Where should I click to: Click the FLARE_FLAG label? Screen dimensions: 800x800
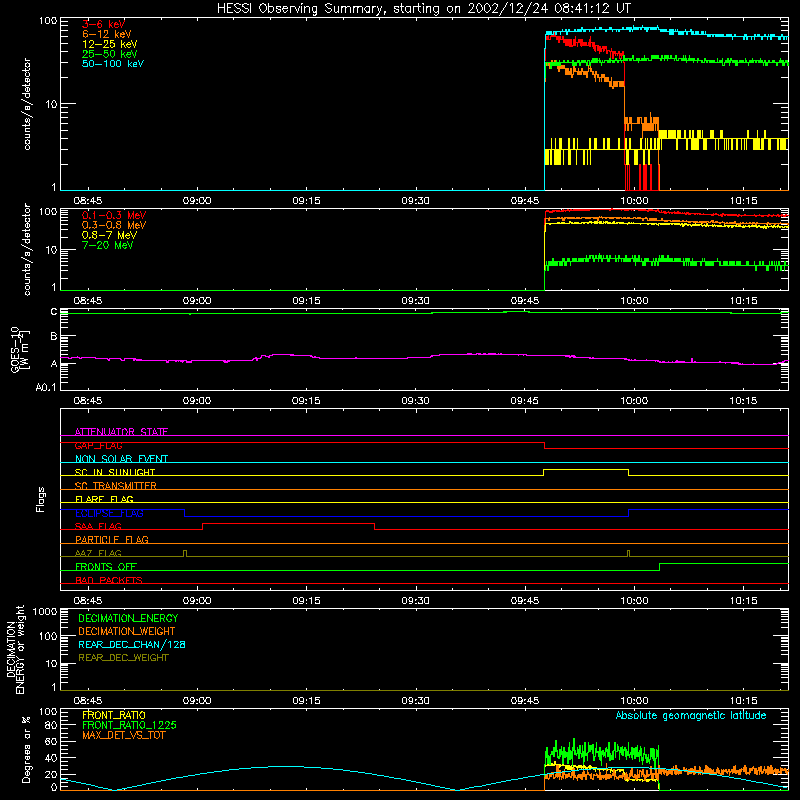point(104,499)
